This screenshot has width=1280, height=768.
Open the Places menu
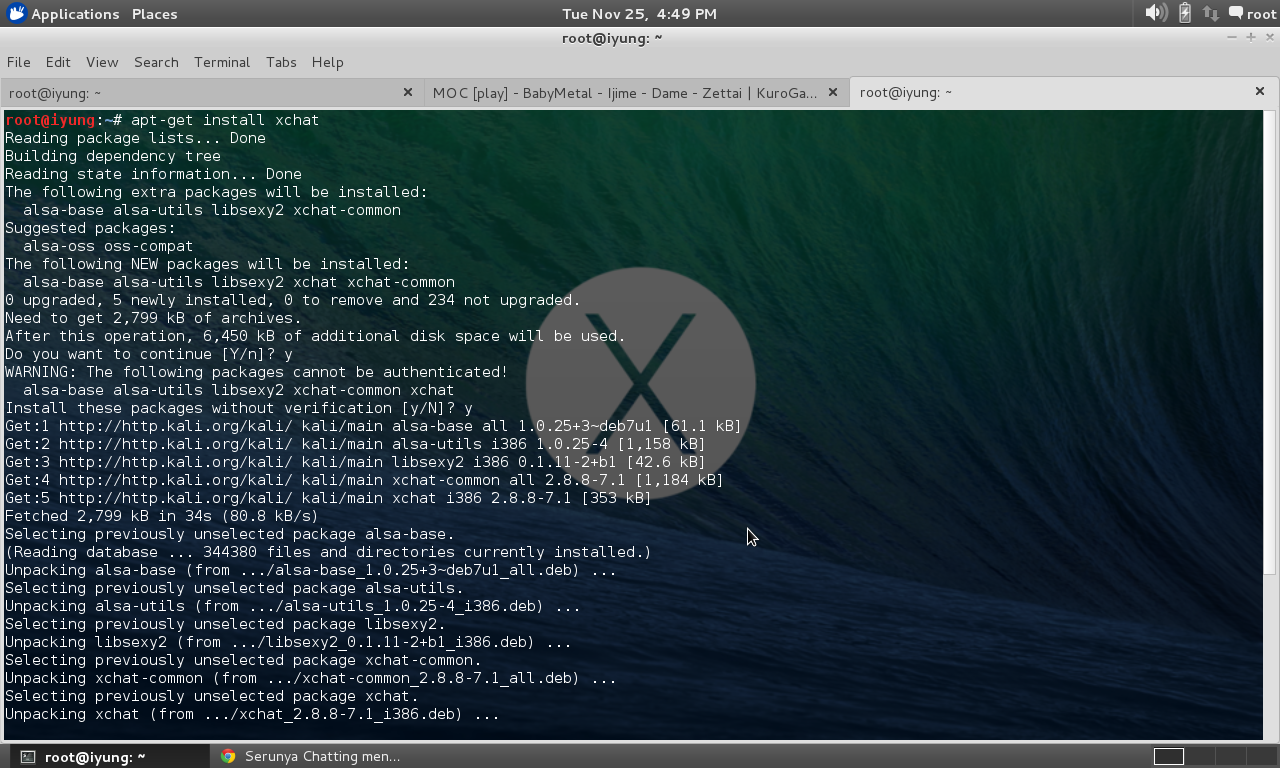153,13
